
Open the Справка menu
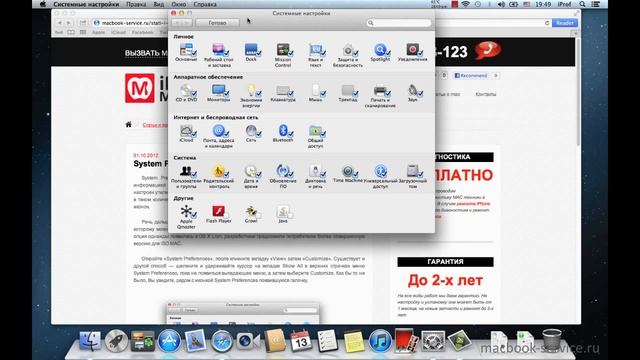(205, 4)
